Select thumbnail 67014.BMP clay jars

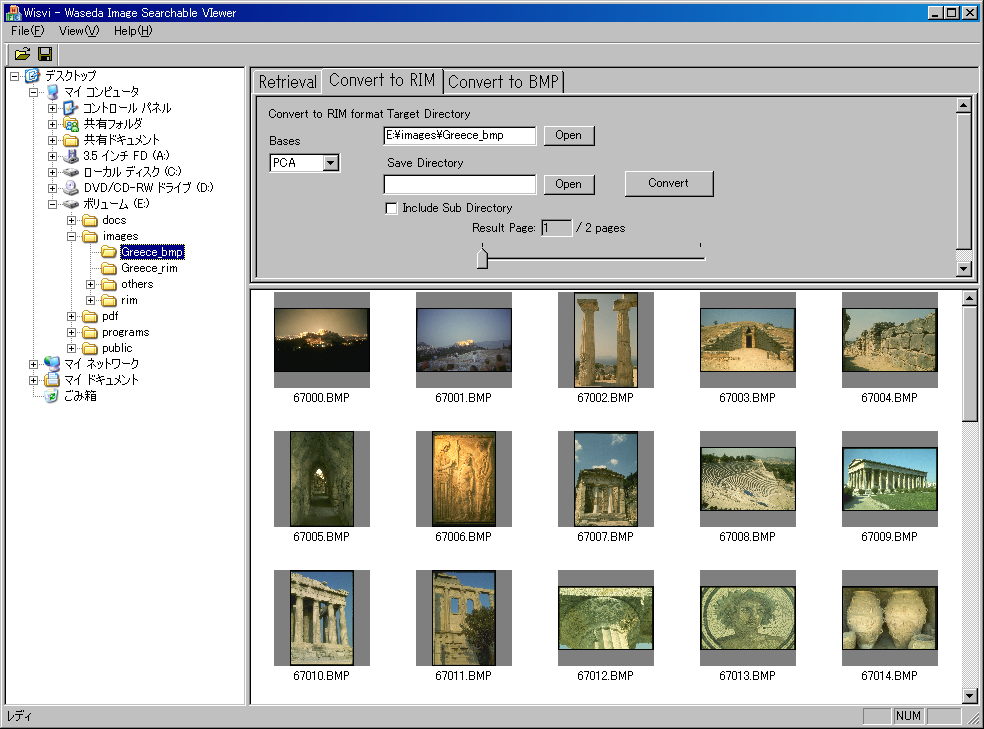coord(890,618)
